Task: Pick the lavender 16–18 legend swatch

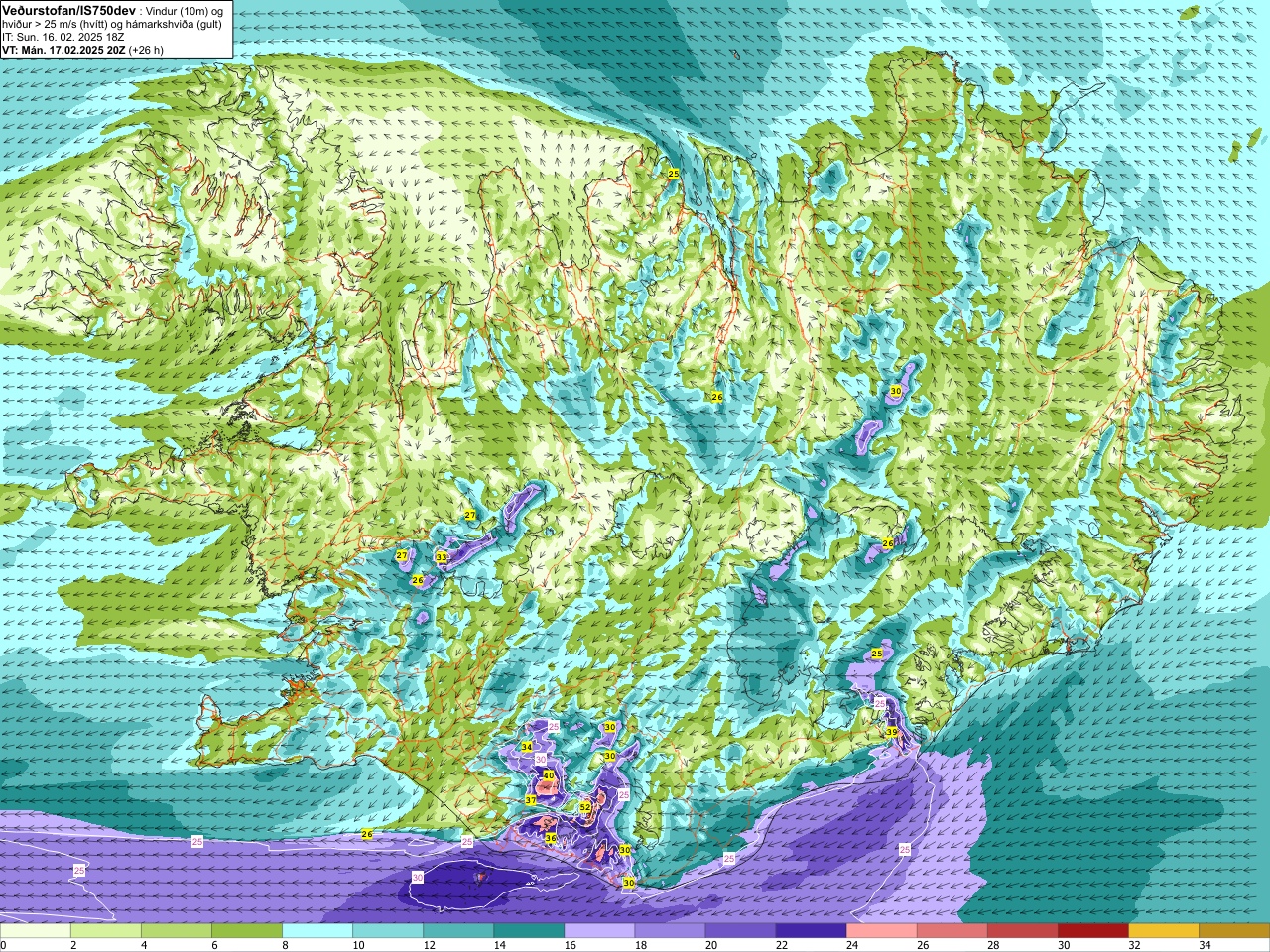Action: point(599,931)
